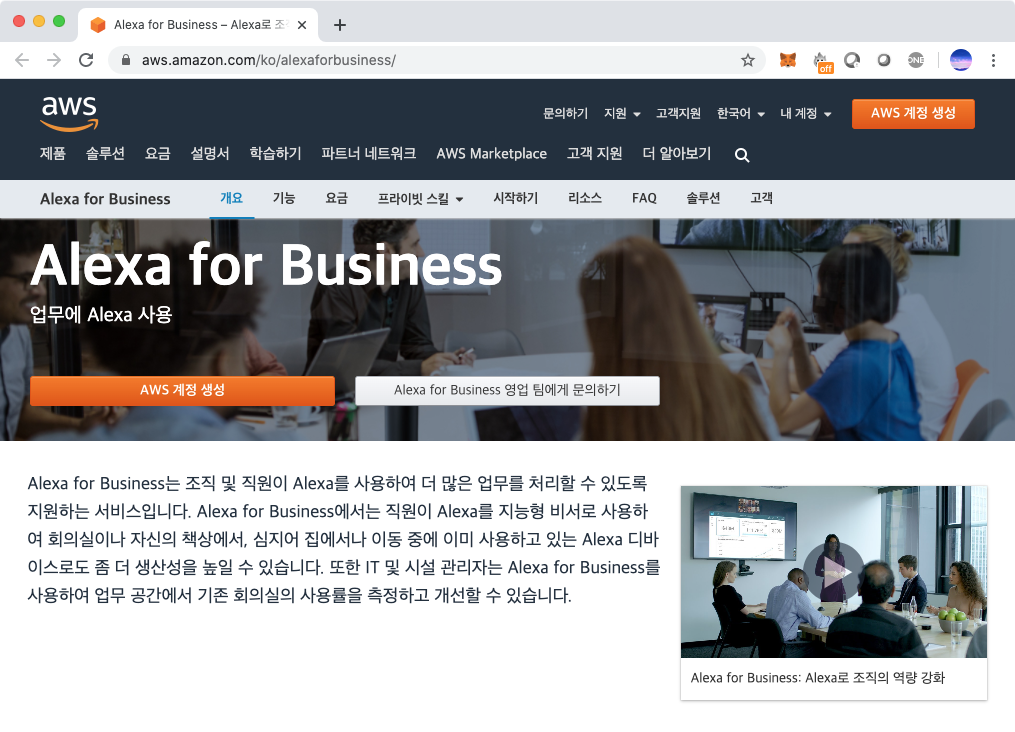Select the FAQ tab

[x=644, y=198]
